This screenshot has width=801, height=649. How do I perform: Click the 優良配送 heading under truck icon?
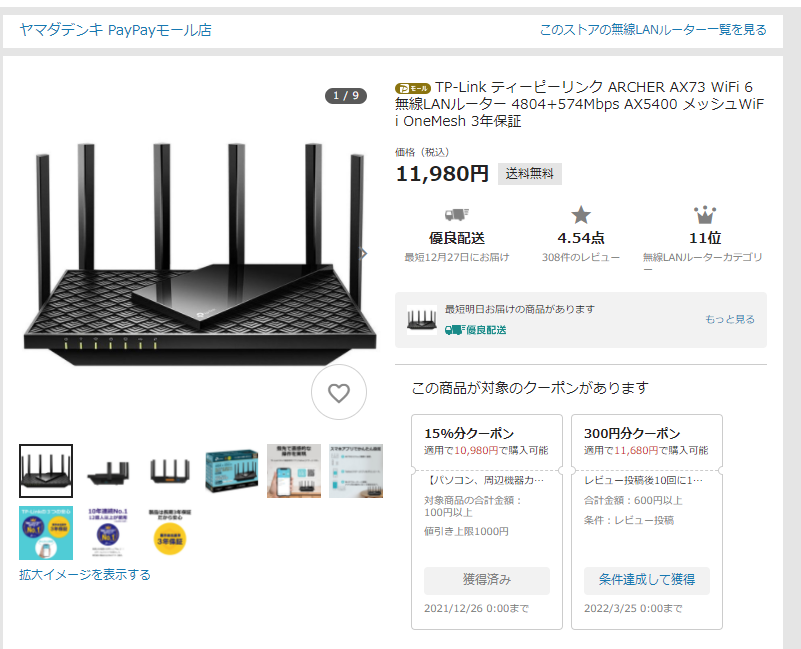point(457,238)
